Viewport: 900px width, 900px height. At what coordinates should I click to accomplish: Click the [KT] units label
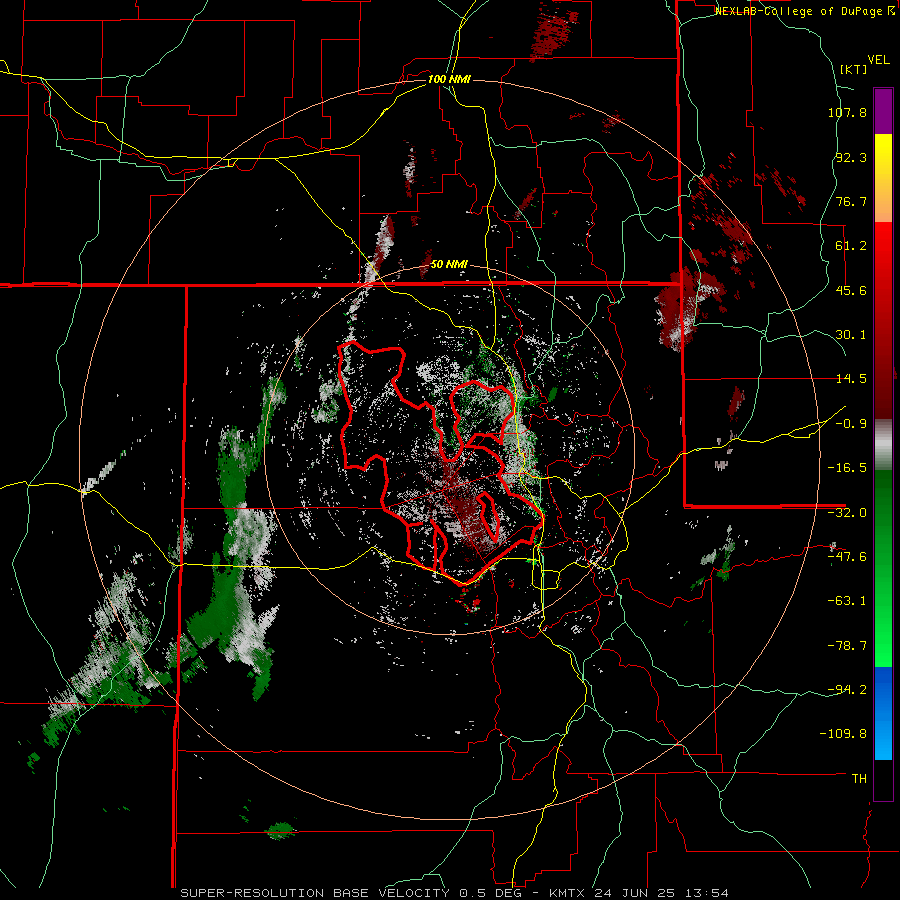(853, 69)
